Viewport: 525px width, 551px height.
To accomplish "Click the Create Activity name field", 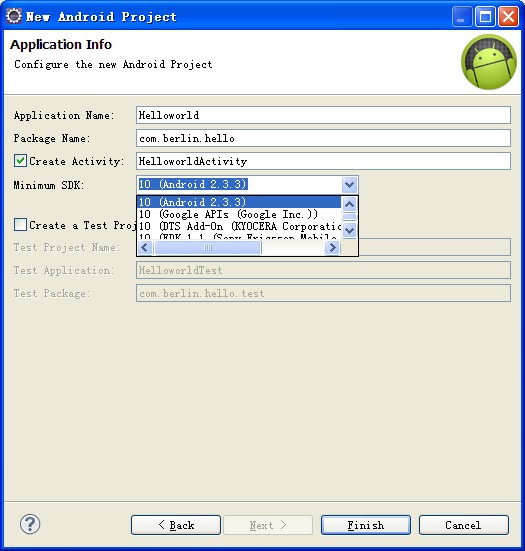I will point(323,161).
